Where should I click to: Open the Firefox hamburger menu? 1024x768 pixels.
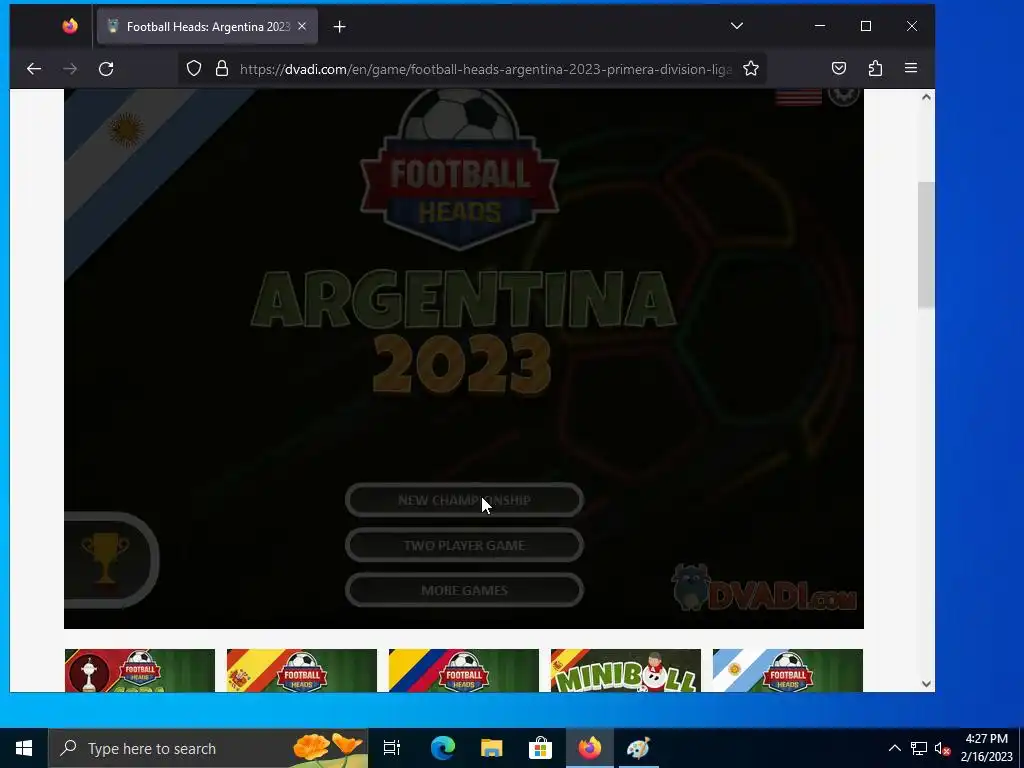pyautogui.click(x=911, y=69)
